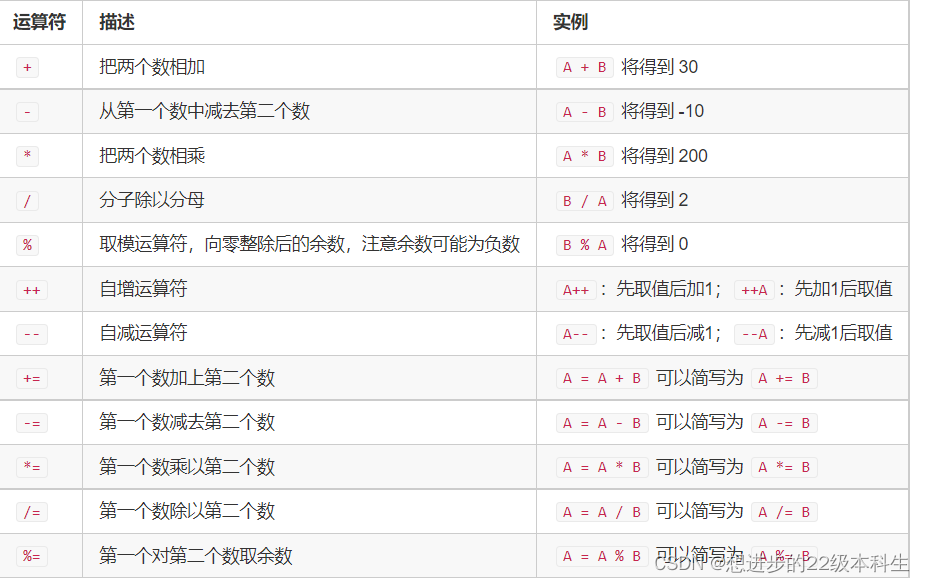This screenshot has height=583, width=925.
Task: Click the 'A = A / B' code example
Action: [602, 512]
